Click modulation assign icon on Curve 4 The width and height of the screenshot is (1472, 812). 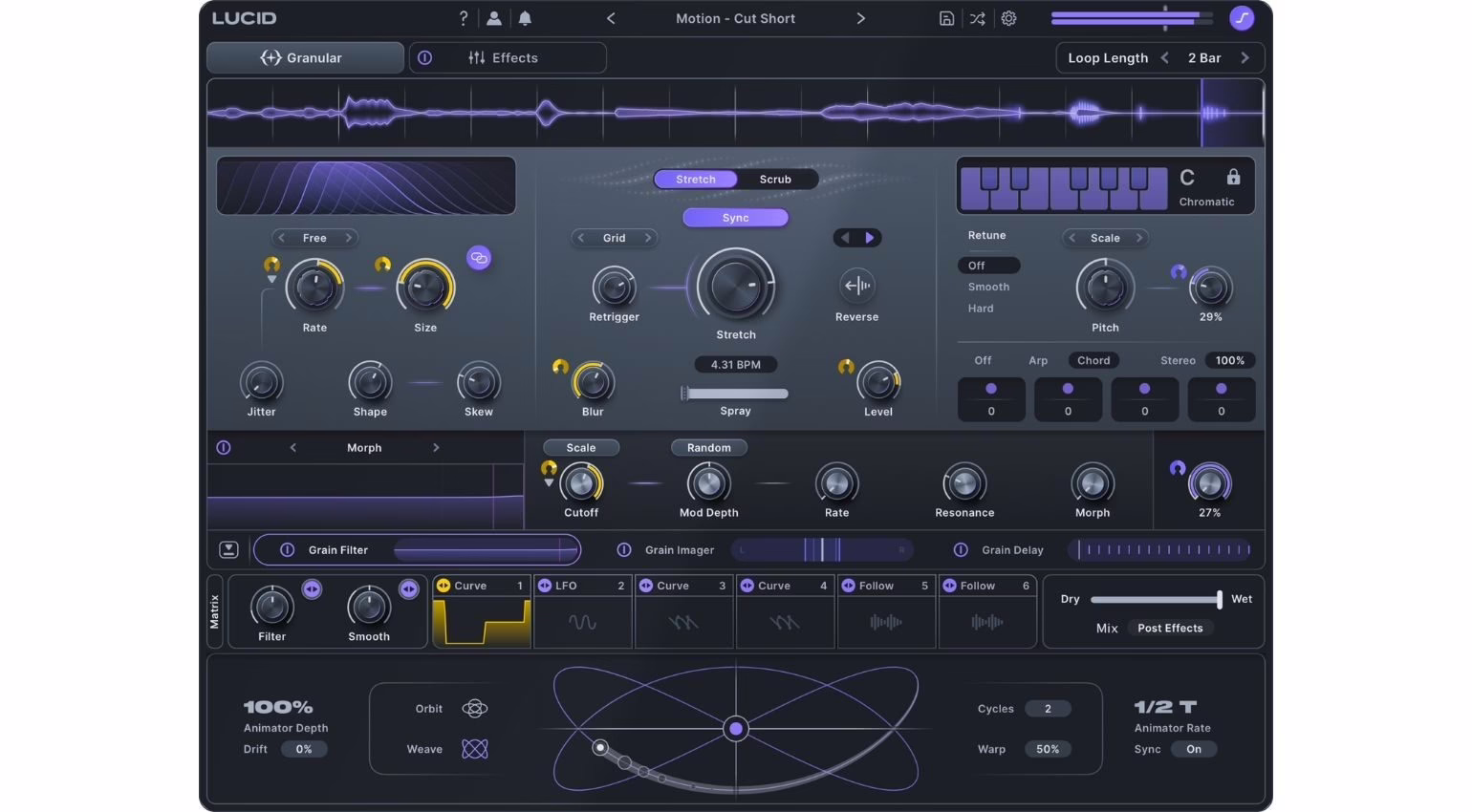(x=747, y=586)
